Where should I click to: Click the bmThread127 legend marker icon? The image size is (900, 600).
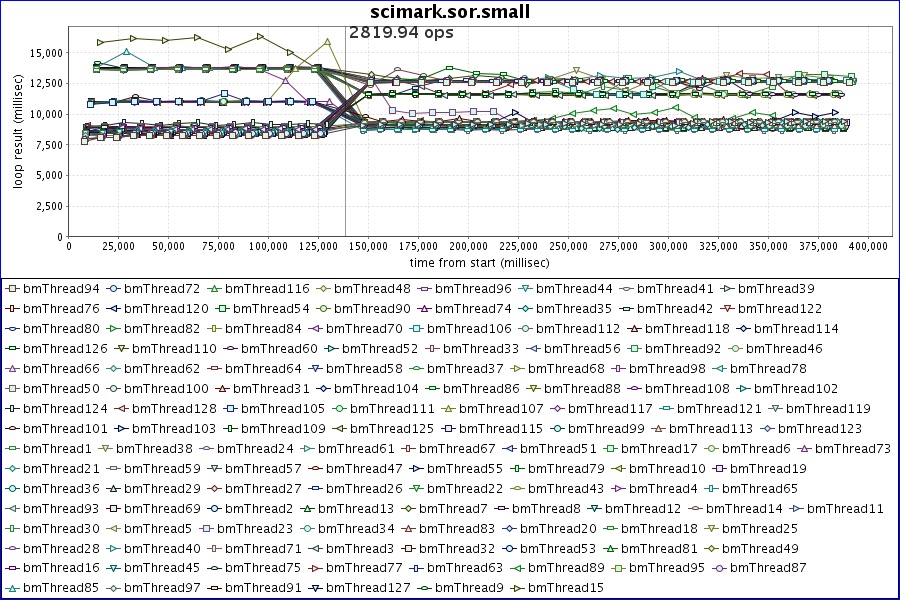(315, 589)
